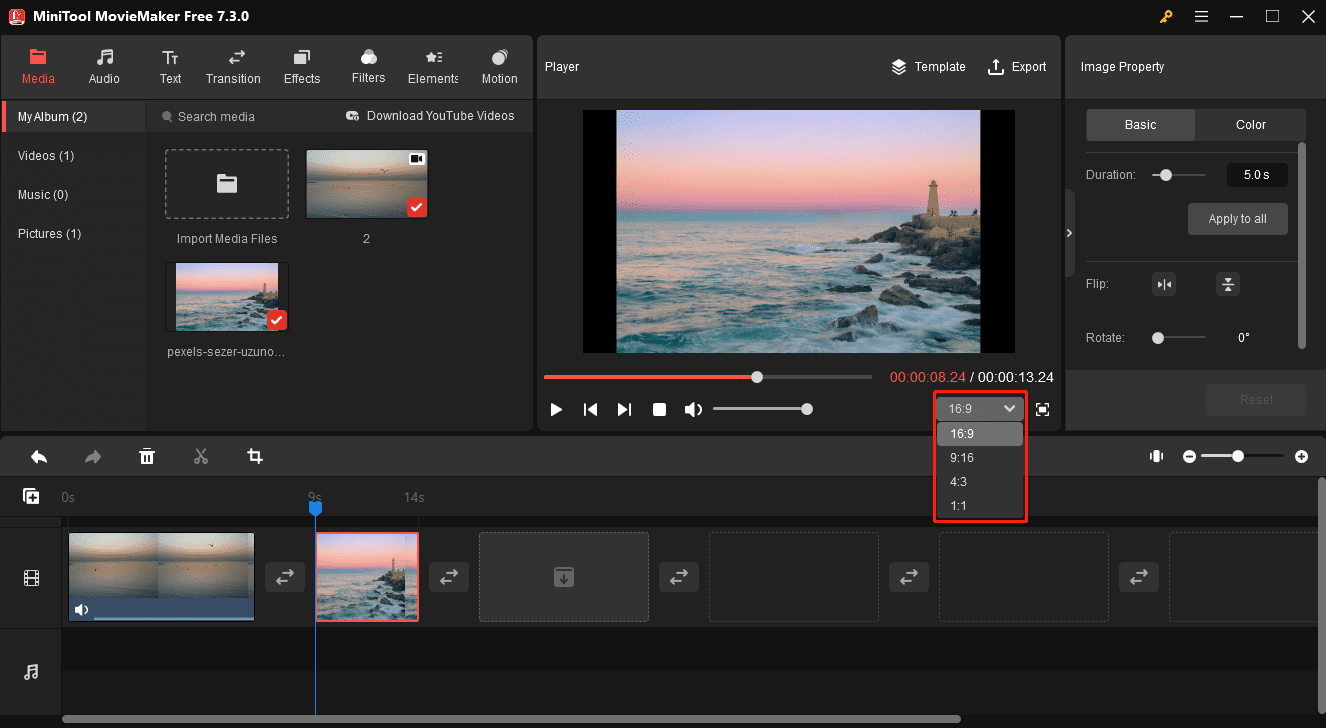Select the Motion effects icon
The width and height of the screenshot is (1326, 728).
click(x=499, y=59)
